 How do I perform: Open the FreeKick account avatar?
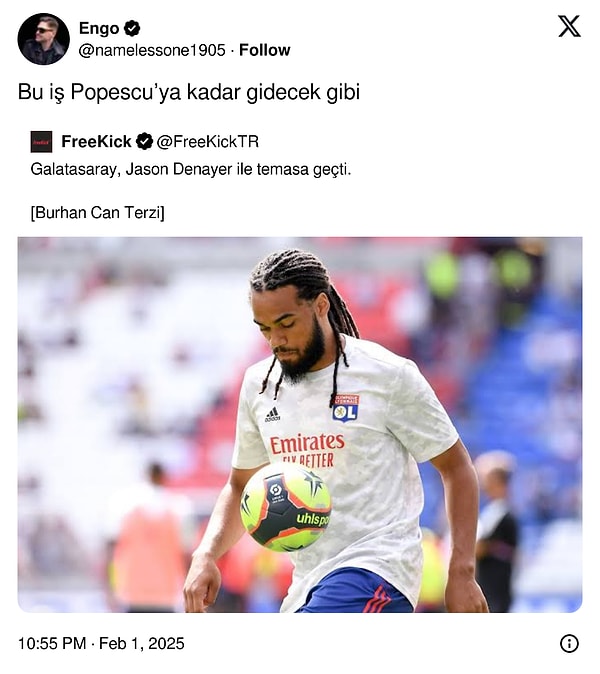click(x=41, y=142)
